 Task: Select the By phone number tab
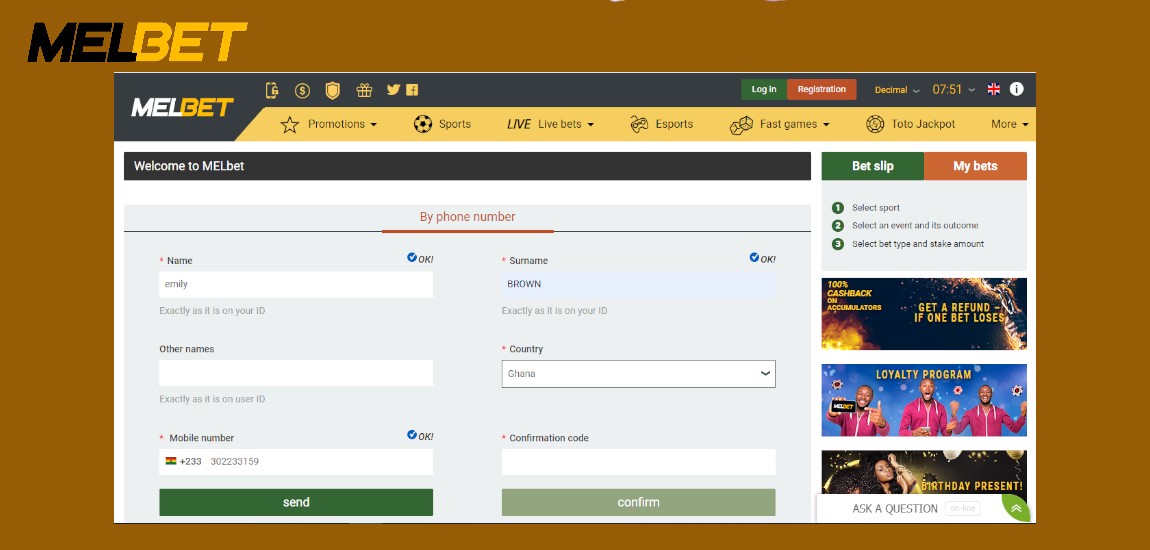tap(467, 217)
